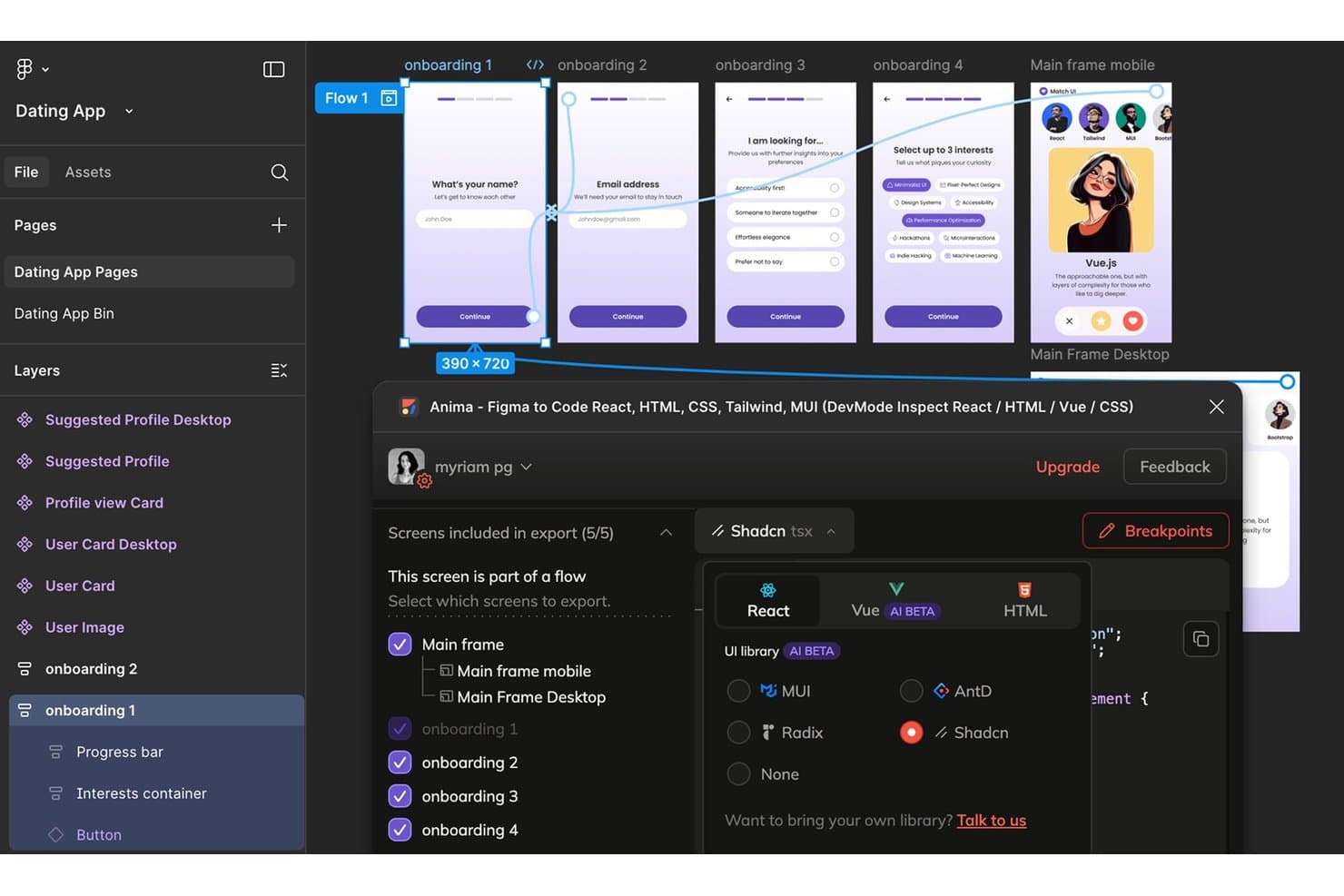The width and height of the screenshot is (1344, 896).
Task: Click the User Card component icon
Action: (25, 586)
